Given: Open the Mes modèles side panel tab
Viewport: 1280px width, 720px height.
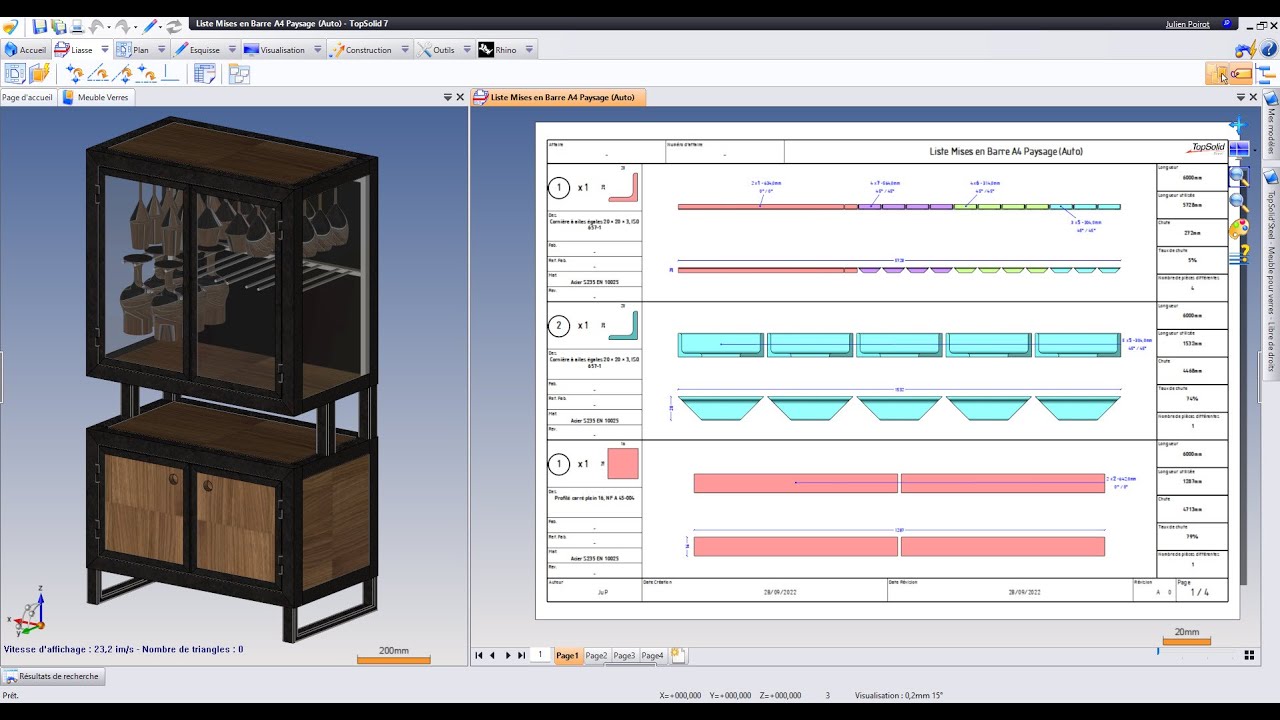Looking at the screenshot, I should pos(1271,125).
